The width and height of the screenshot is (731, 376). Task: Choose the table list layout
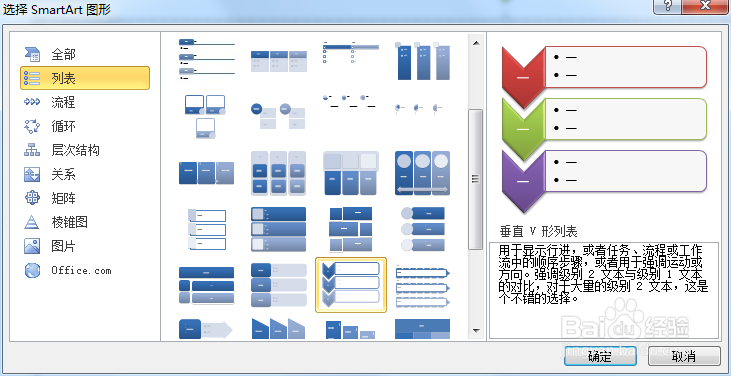pos(422,329)
